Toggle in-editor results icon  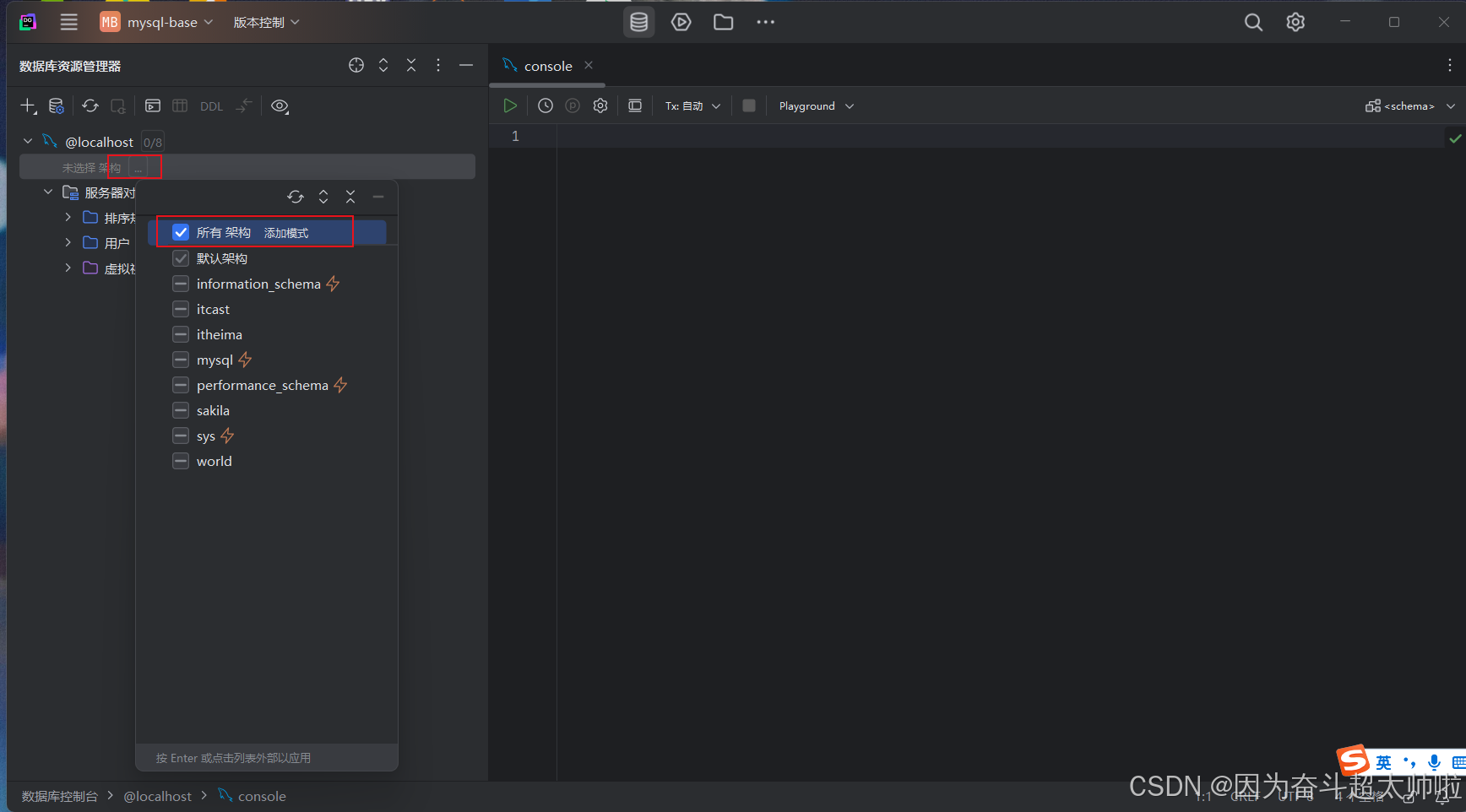(x=635, y=106)
